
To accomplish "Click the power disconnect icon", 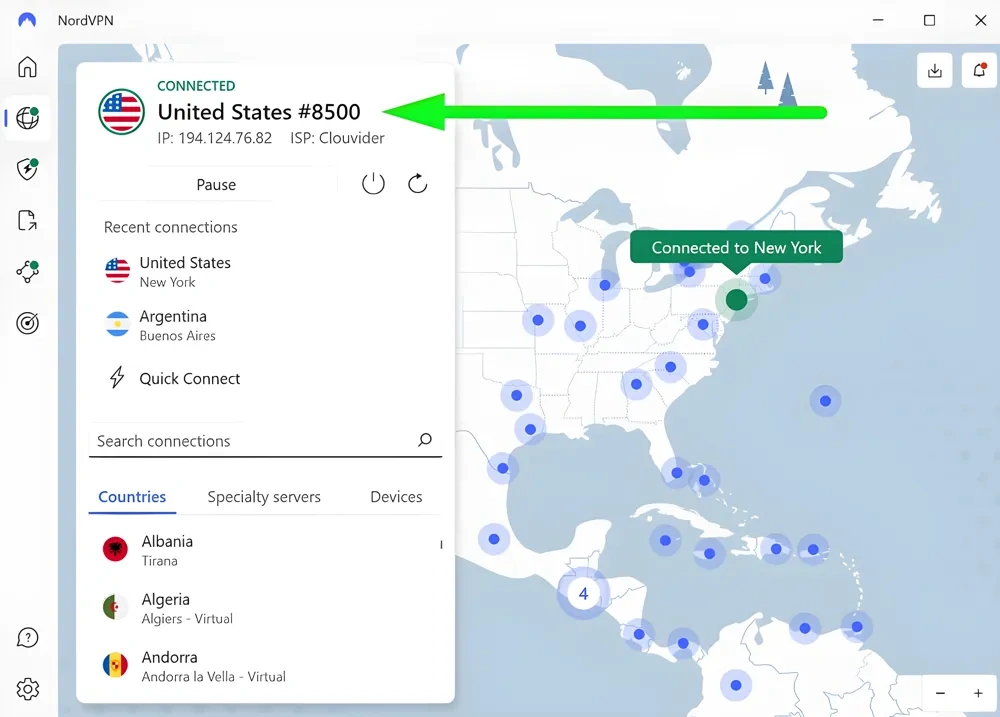I will pyautogui.click(x=373, y=184).
